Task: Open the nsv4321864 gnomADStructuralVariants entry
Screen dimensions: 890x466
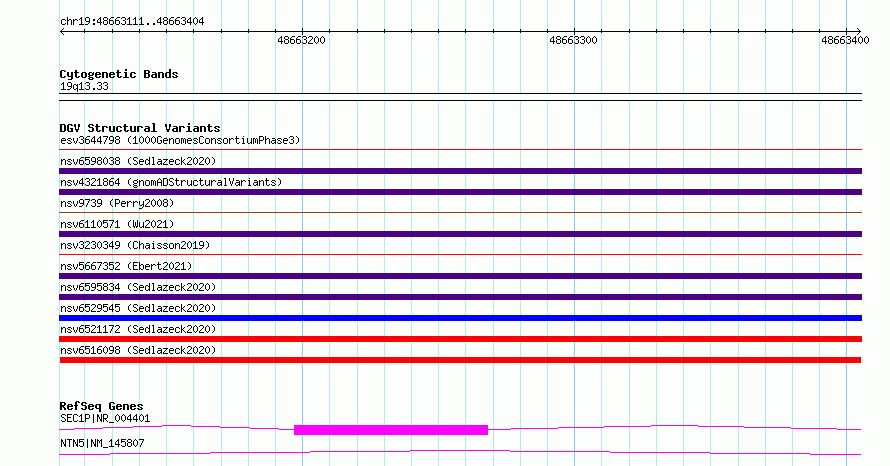Action: pyautogui.click(x=171, y=182)
